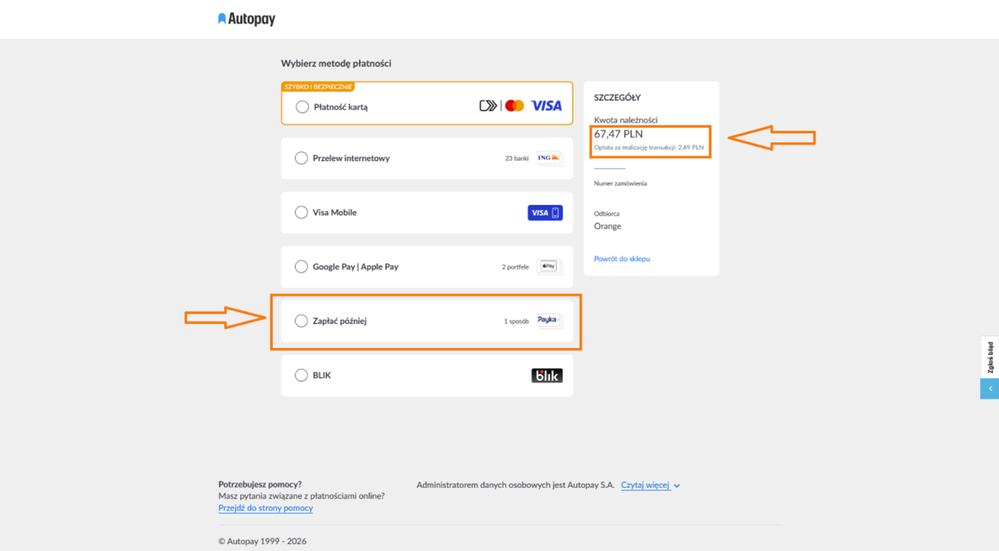Select Zapłać później radio button
999x551 pixels.
click(x=301, y=320)
